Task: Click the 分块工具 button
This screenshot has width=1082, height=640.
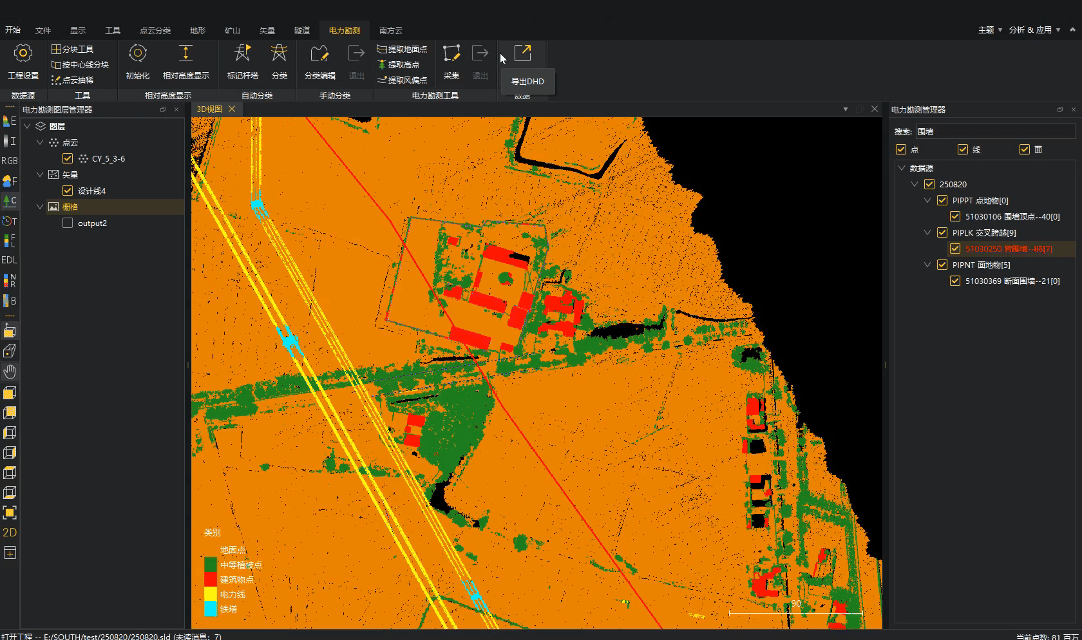Action: [x=72, y=49]
